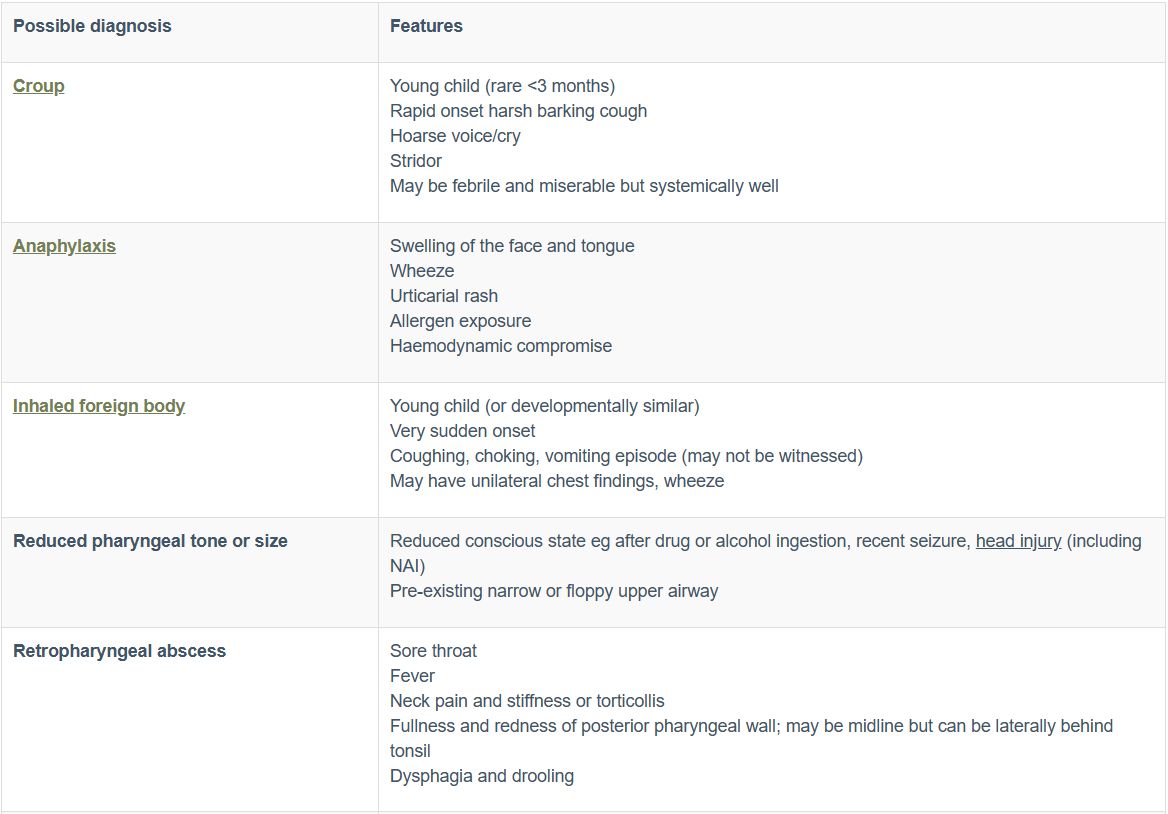Select Swelling of the face and tongue
1168x814 pixels.
(x=512, y=246)
